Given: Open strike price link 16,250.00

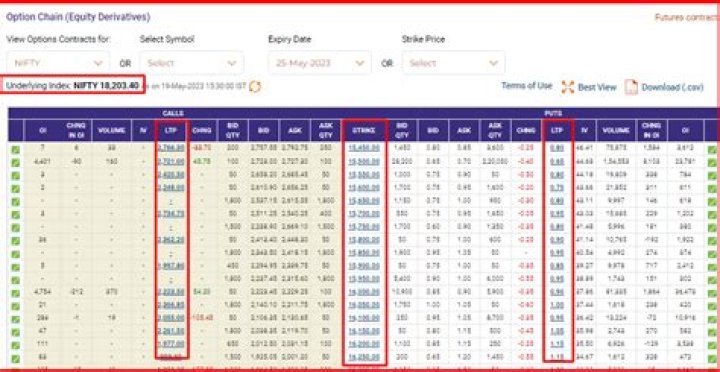Looking at the screenshot, I should [x=364, y=357].
